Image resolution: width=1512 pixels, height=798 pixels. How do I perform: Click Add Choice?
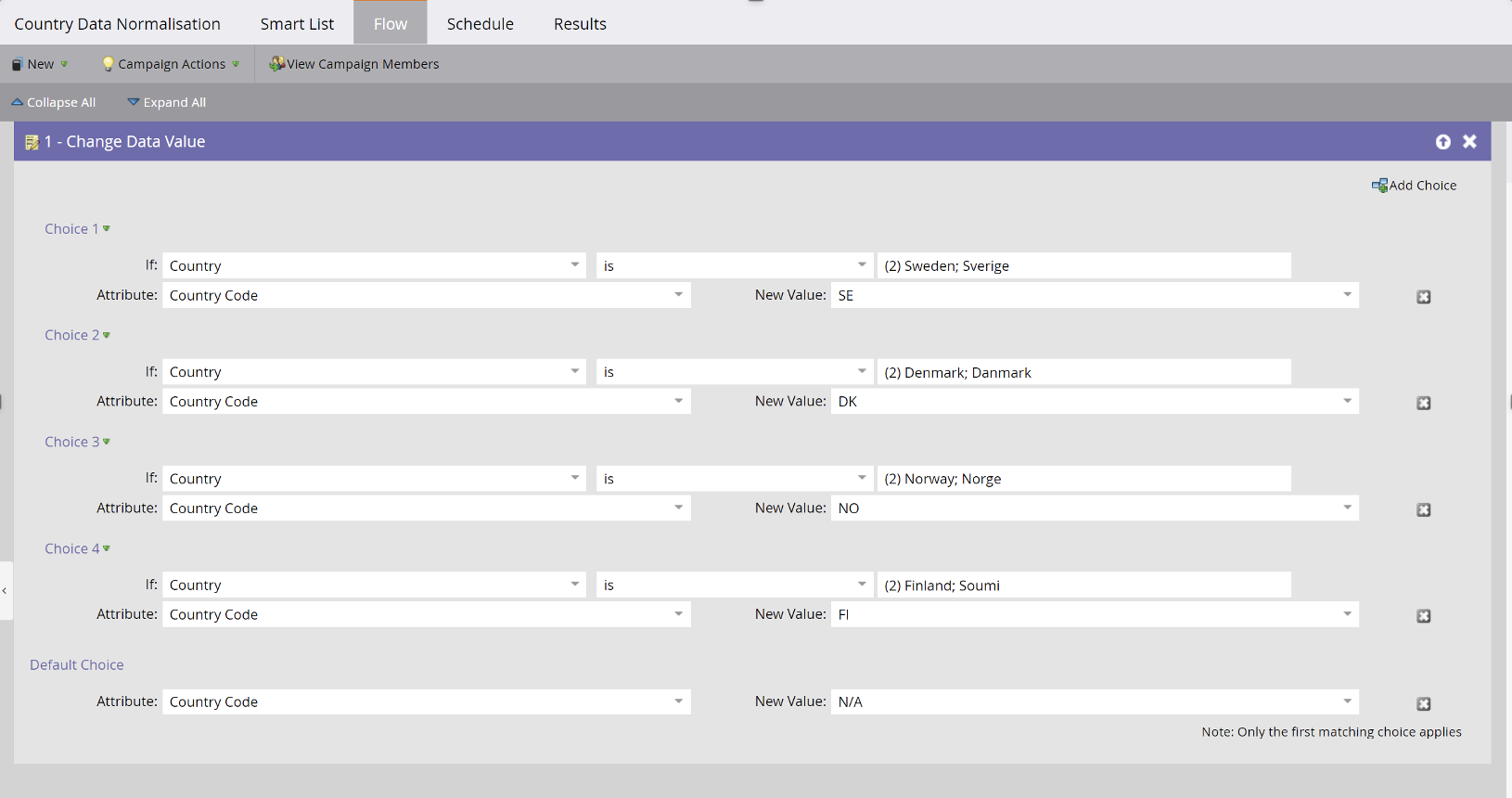tap(1415, 186)
